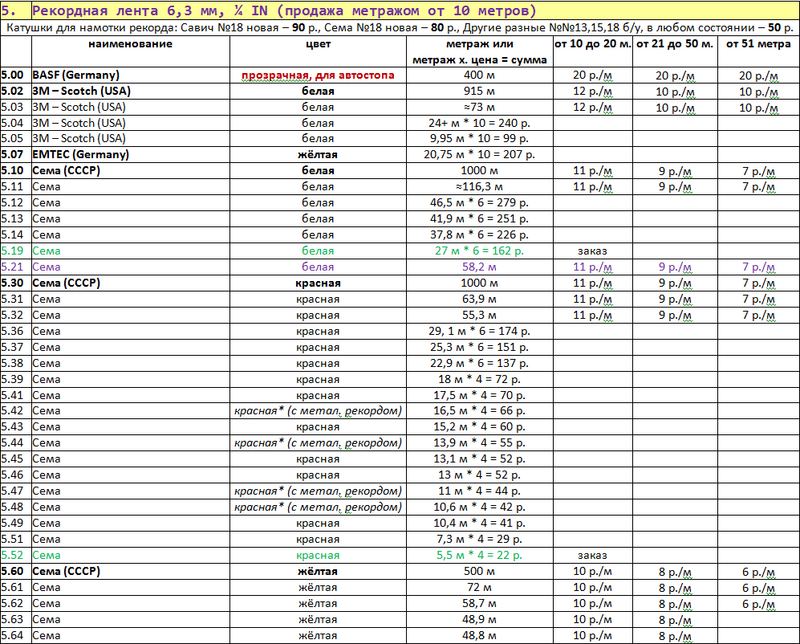Image resolution: width=800 pixels, height=644 pixels.
Task: Click '46,5 м * 6 = 279 р.' cell
Action: [480, 203]
